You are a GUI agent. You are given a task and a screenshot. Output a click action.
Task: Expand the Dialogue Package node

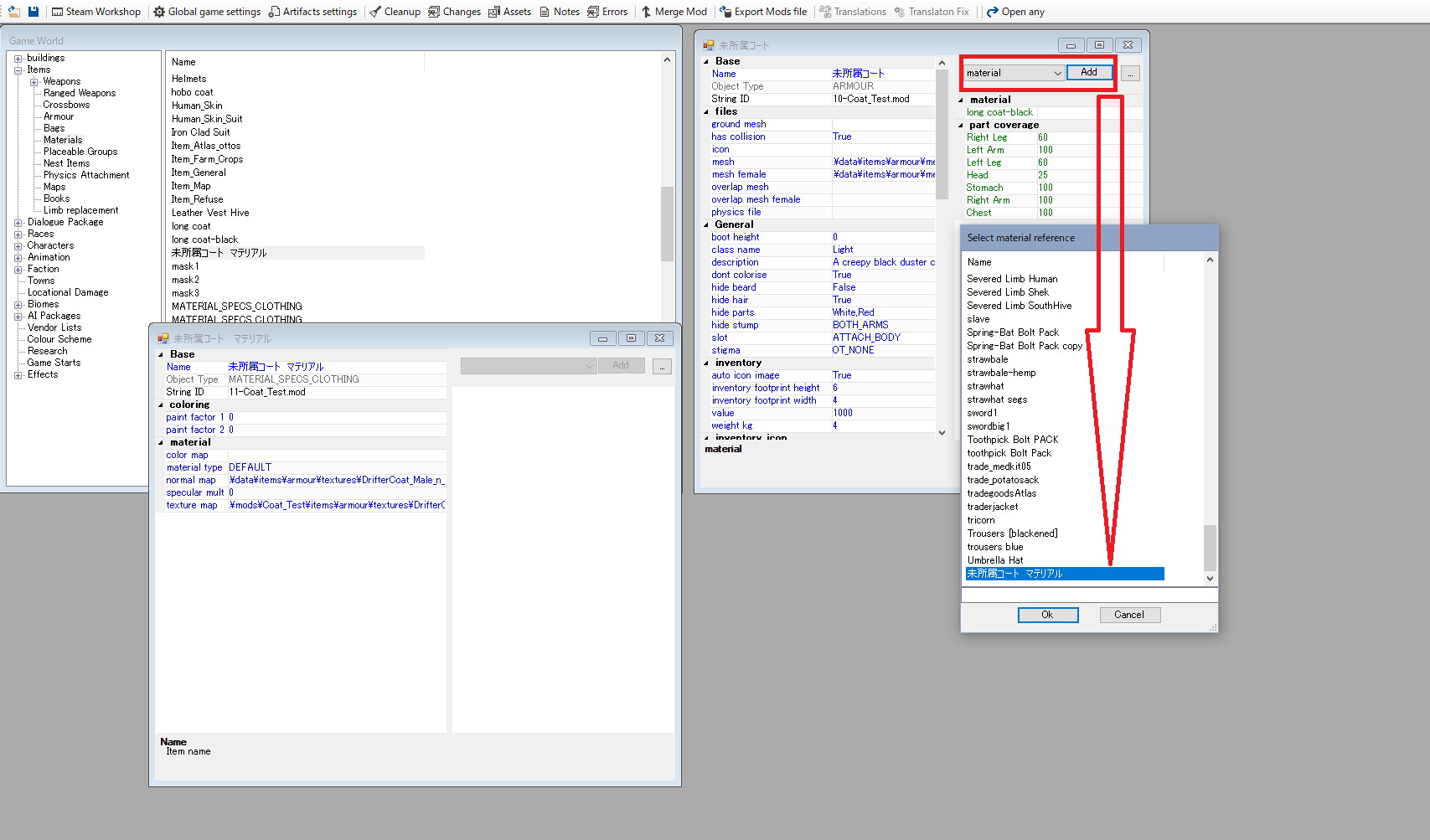coord(18,223)
